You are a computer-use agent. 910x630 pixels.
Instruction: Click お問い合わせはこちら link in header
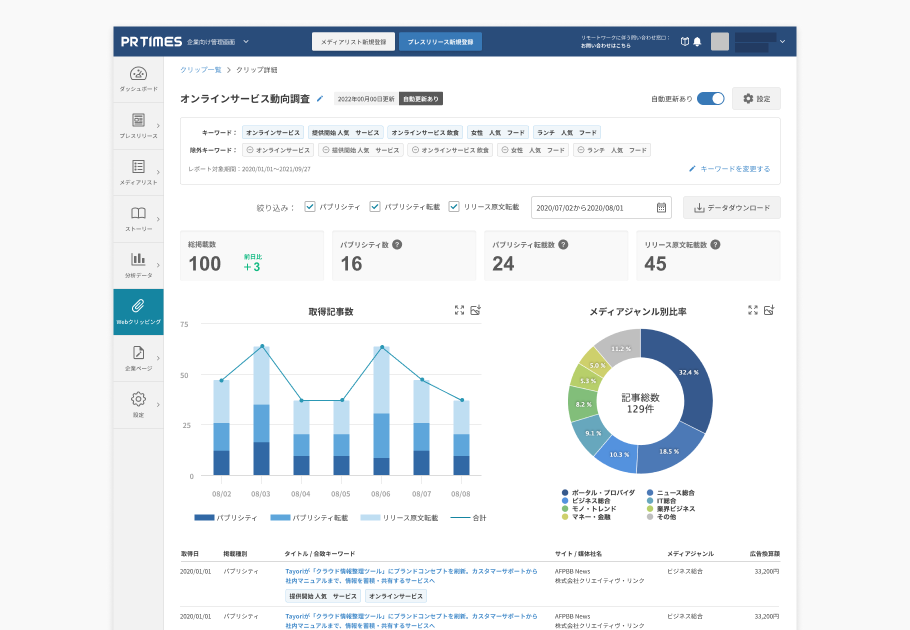pyautogui.click(x=605, y=45)
